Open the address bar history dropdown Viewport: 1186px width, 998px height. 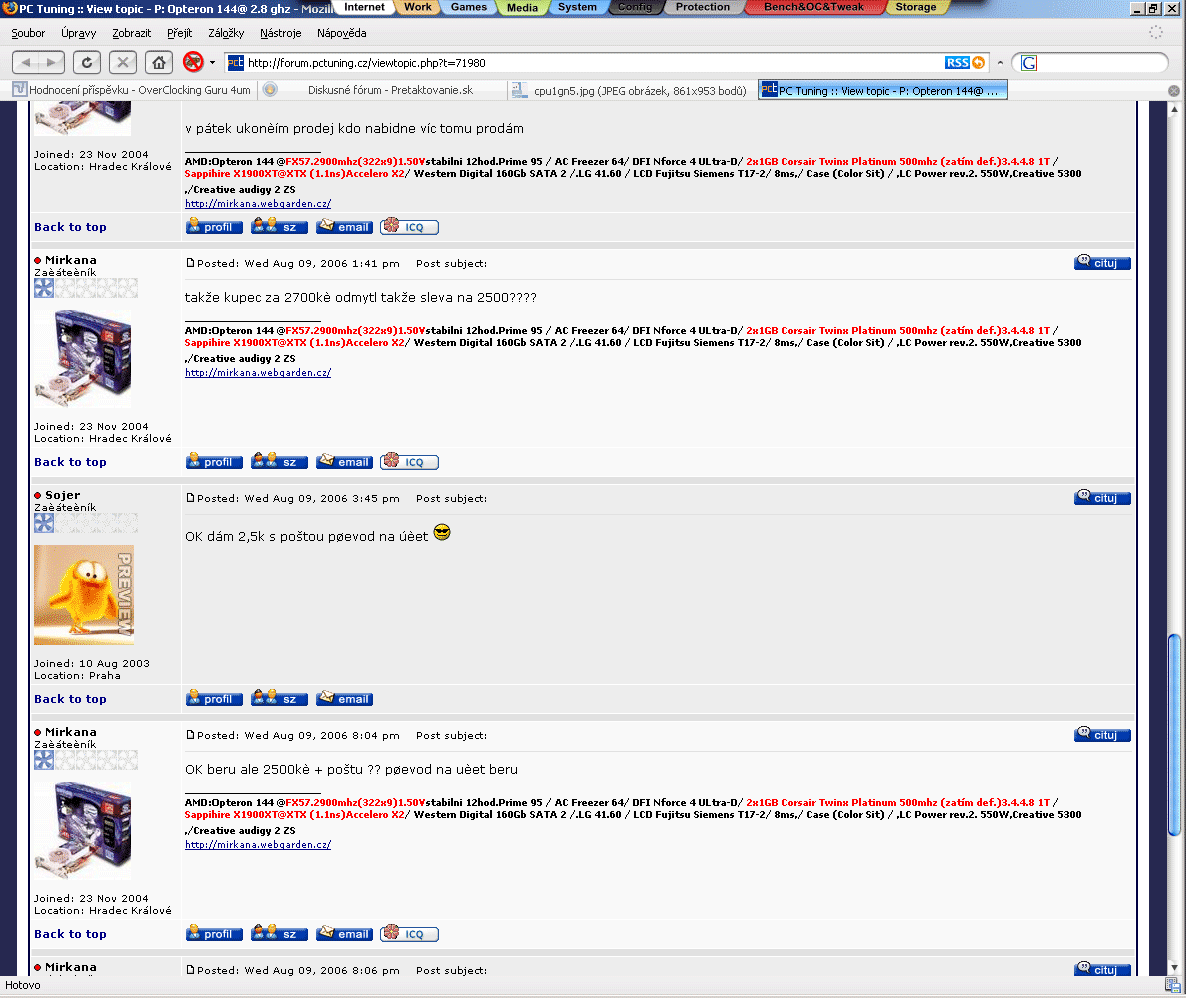999,63
